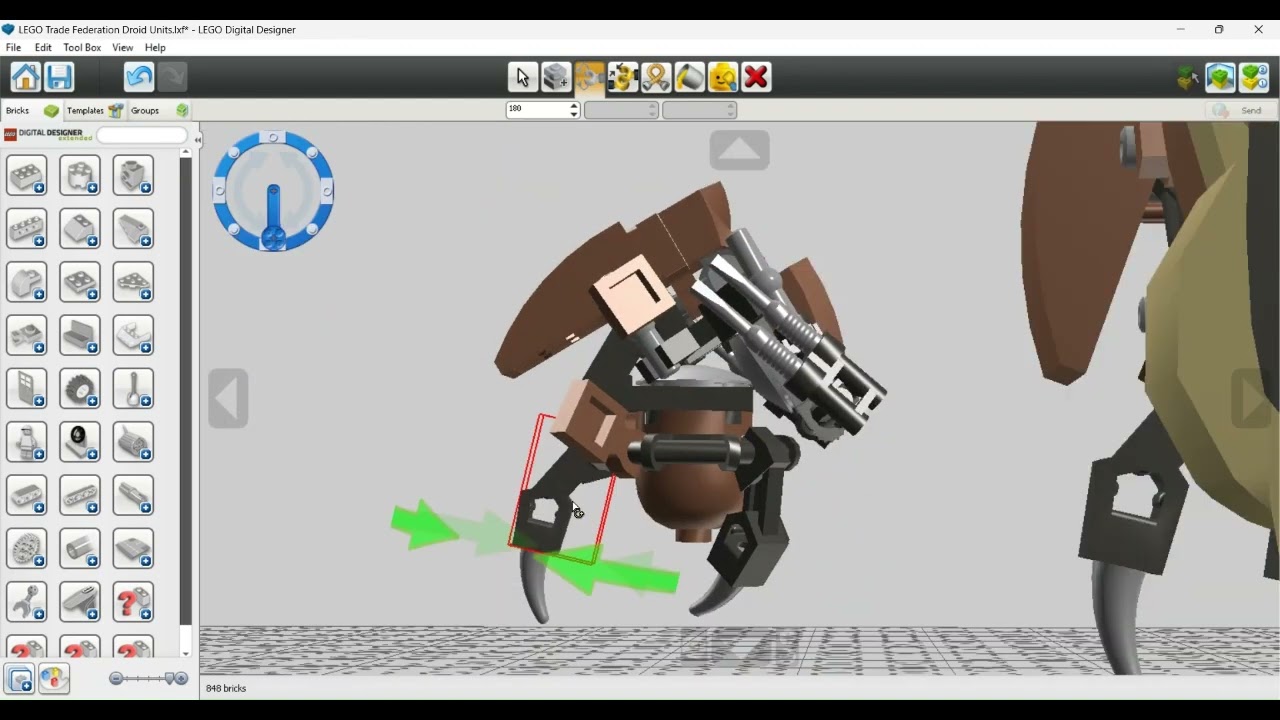The image size is (1280, 720).
Task: Zoom in palette icons with plus button
Action: pyautogui.click(x=182, y=678)
